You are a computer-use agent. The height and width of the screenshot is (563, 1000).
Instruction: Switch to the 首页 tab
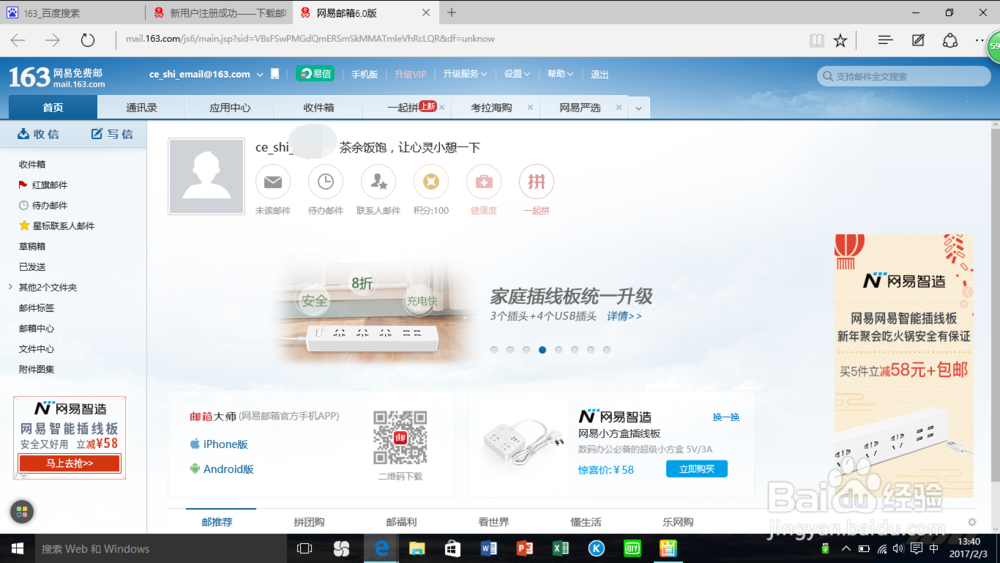click(x=53, y=107)
